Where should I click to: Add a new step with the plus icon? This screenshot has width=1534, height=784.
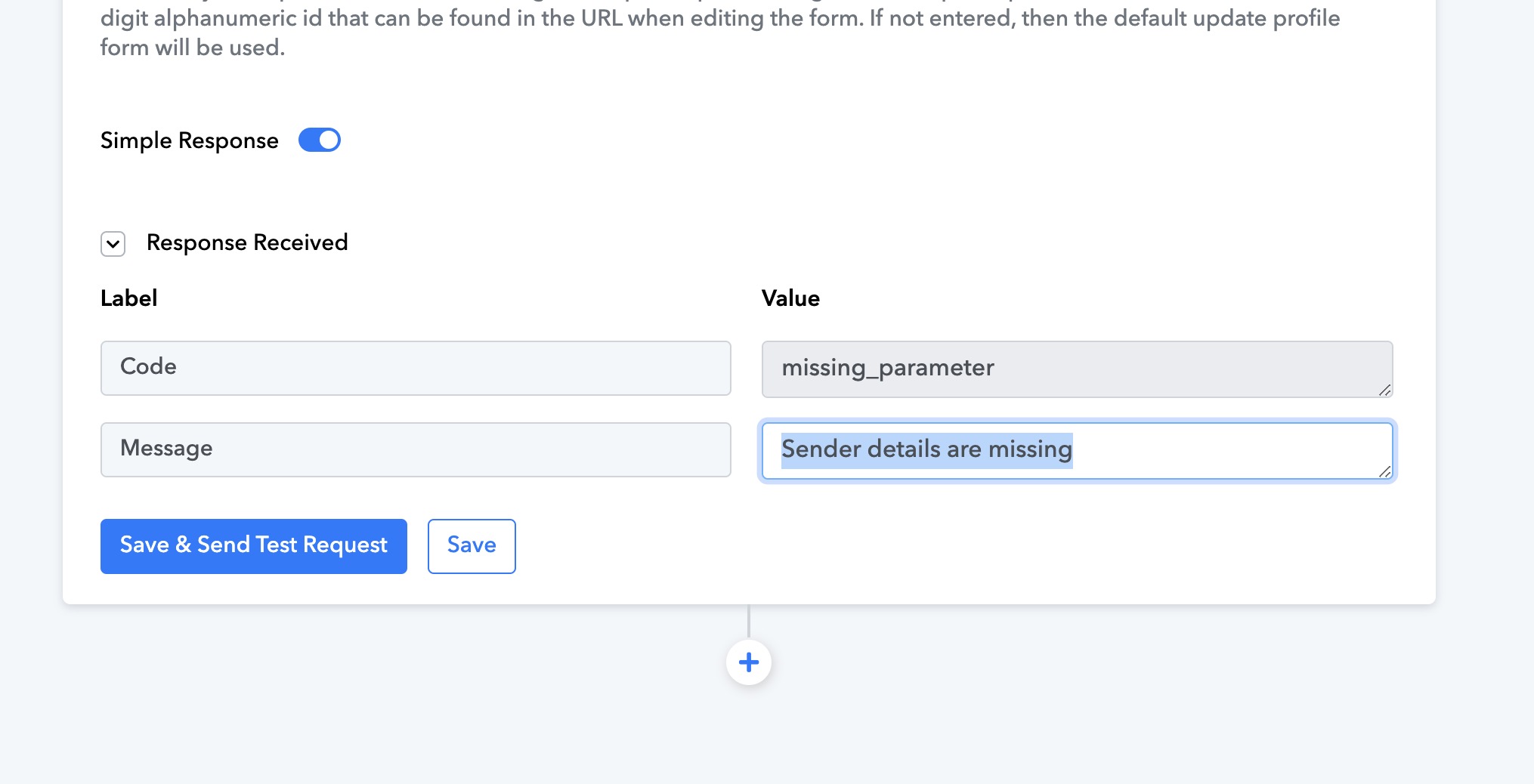click(748, 662)
